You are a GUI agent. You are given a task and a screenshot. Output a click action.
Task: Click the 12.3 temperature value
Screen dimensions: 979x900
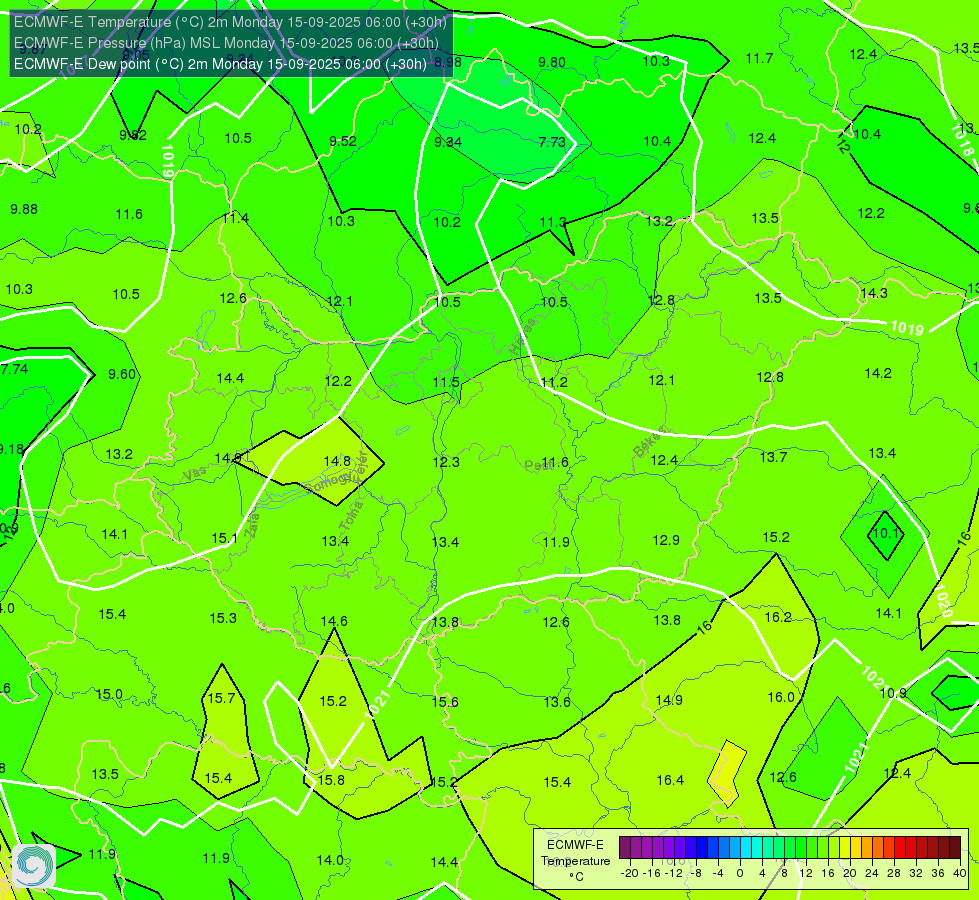446,462
